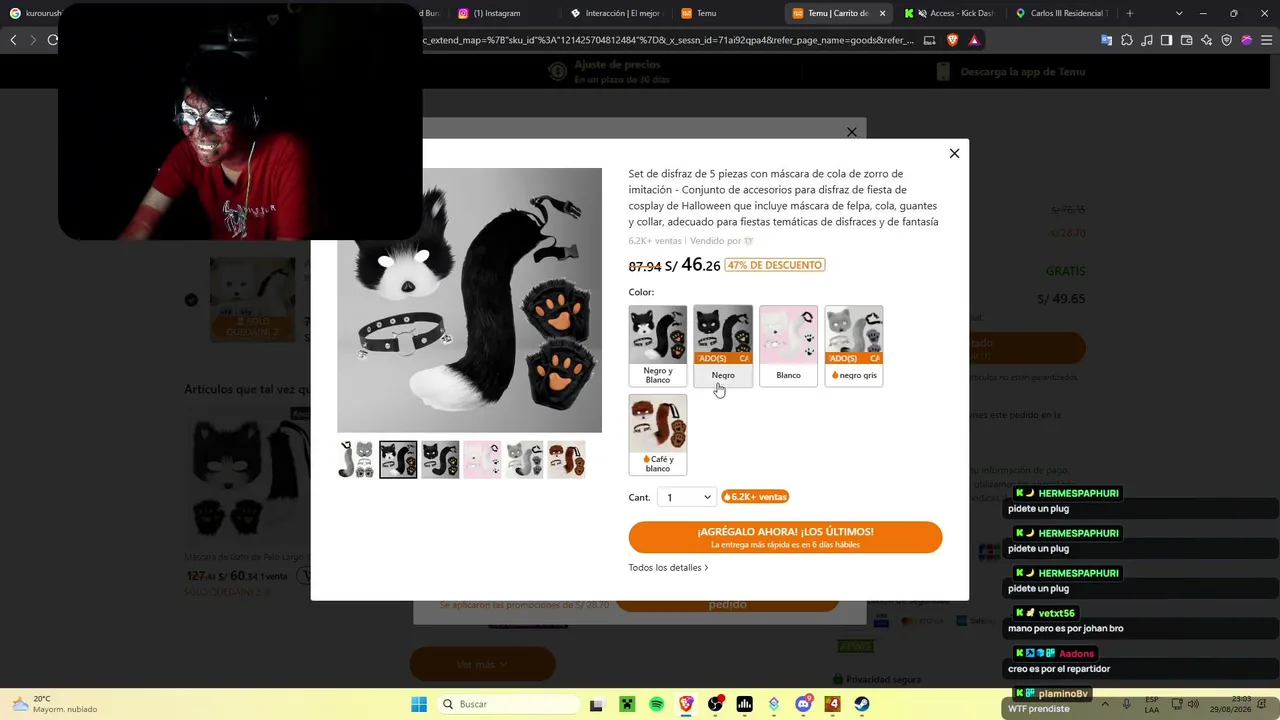Viewport: 1280px width, 720px height.
Task: Select the Negro y Blanco color option
Action: point(658,346)
